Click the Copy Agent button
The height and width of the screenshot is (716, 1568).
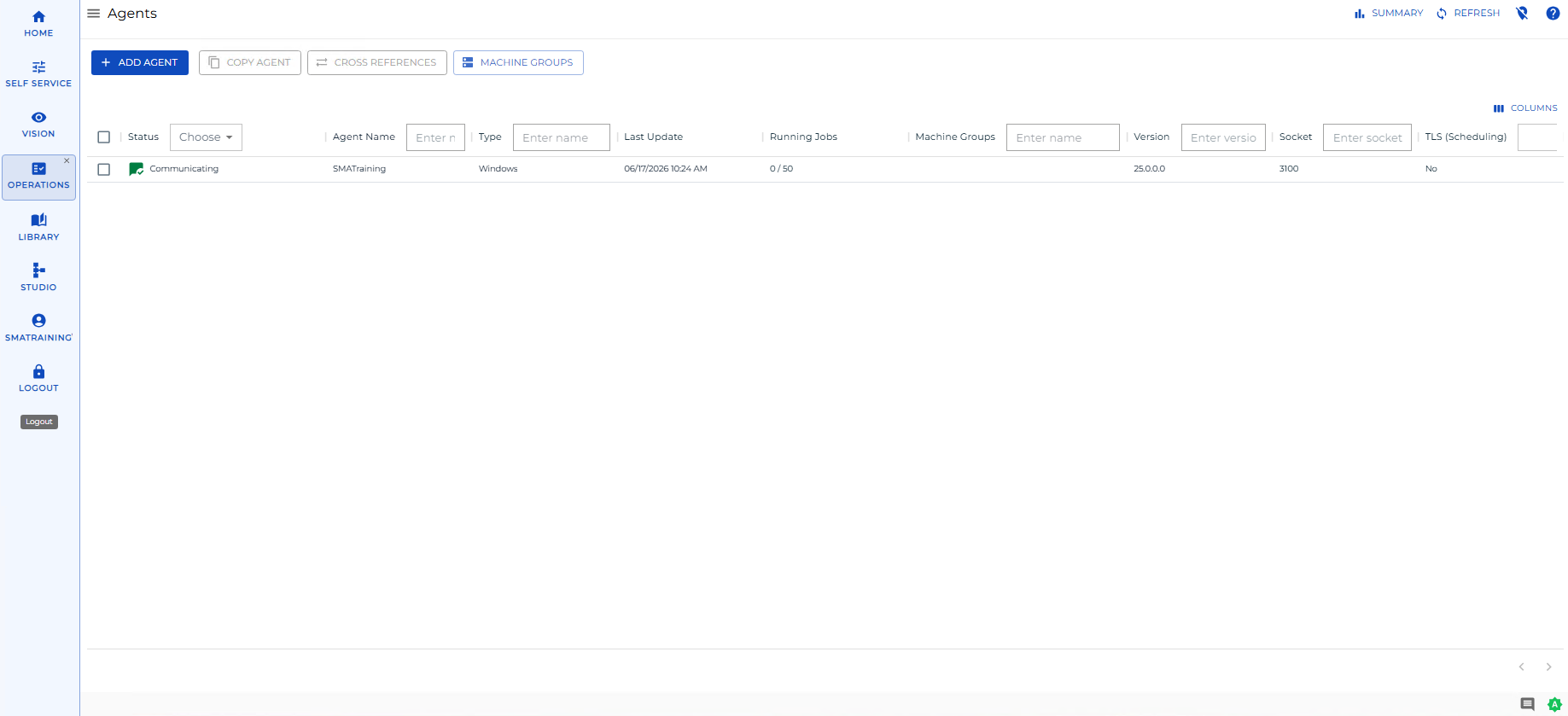click(x=250, y=62)
